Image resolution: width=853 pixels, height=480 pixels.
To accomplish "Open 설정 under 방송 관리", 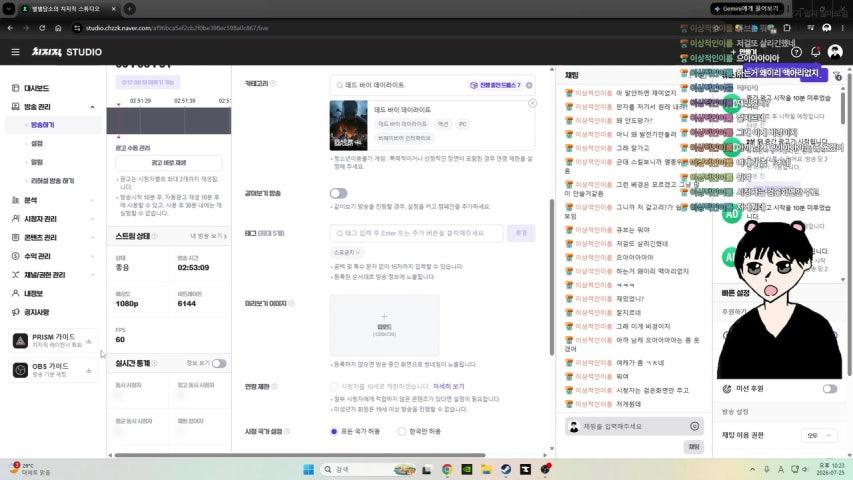I will pos(37,143).
